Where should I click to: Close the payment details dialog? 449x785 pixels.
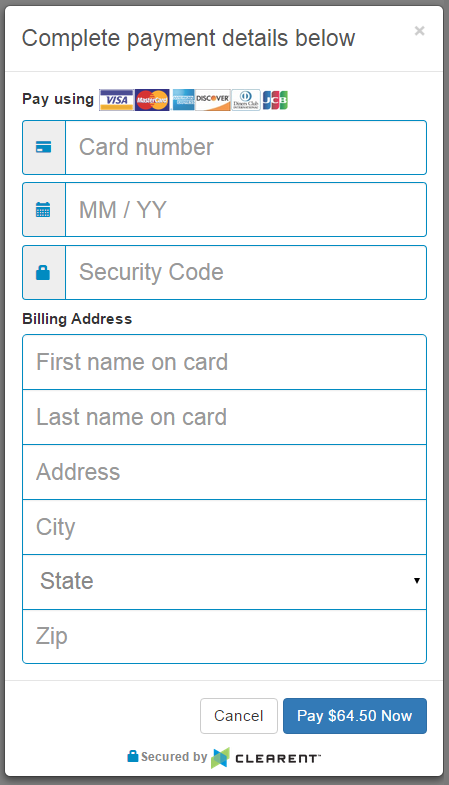tap(419, 31)
